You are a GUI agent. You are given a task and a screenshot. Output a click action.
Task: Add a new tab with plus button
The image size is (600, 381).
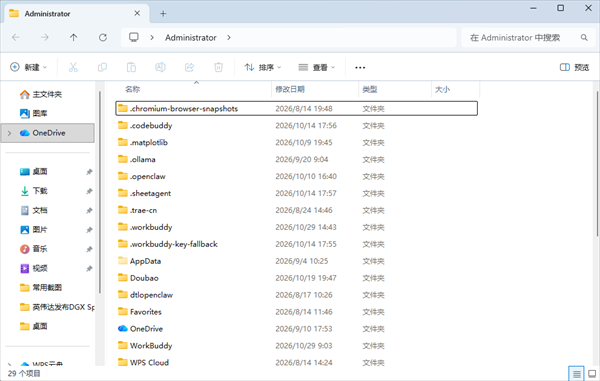pyautogui.click(x=163, y=14)
